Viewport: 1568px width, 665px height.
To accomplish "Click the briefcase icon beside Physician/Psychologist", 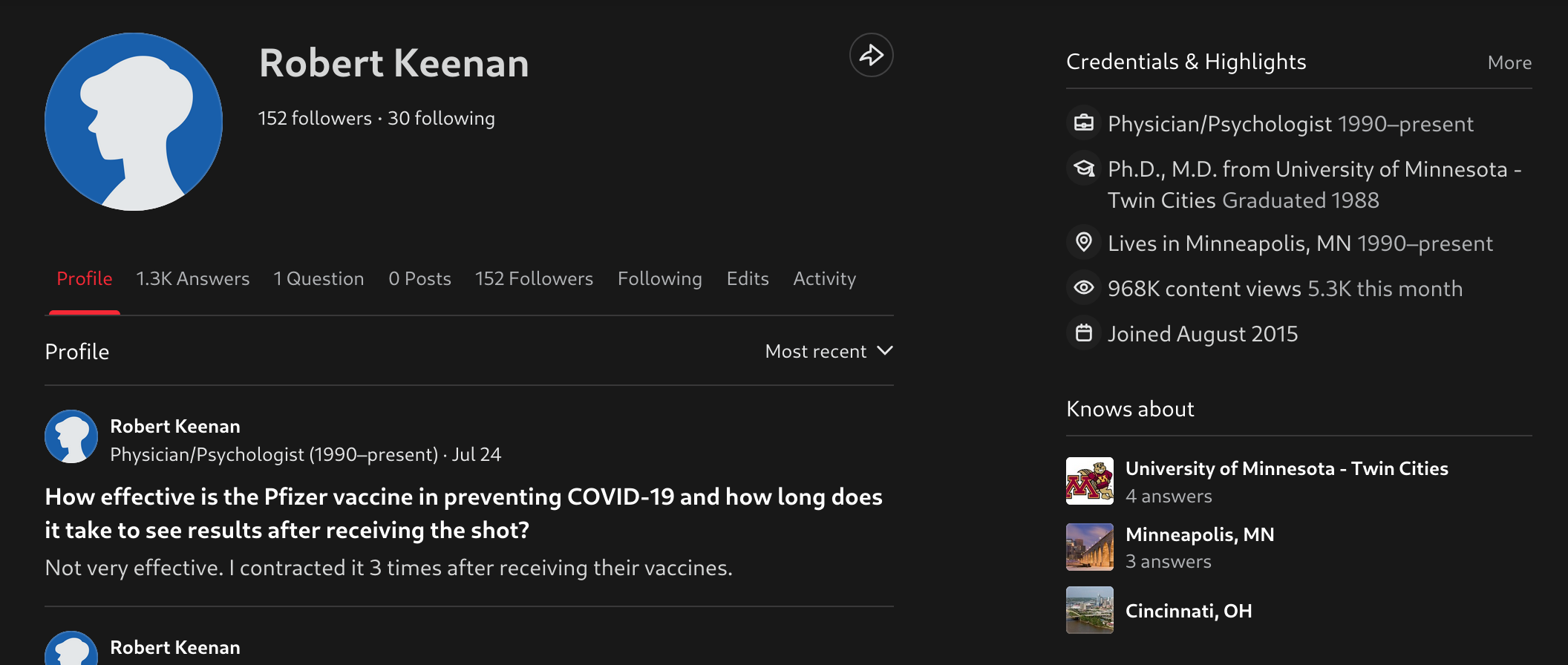I will (x=1084, y=123).
